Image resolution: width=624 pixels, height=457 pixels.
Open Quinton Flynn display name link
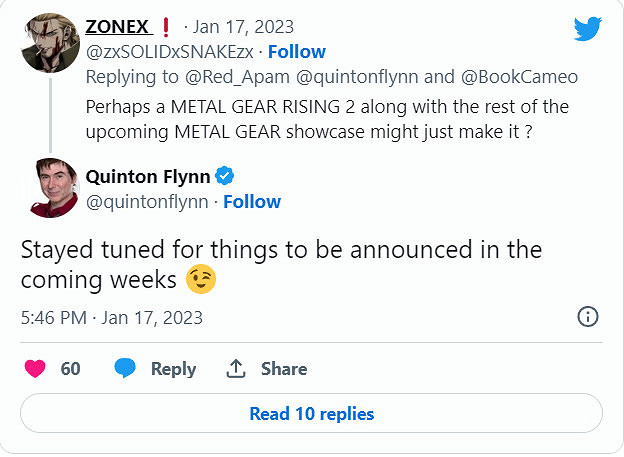point(148,177)
